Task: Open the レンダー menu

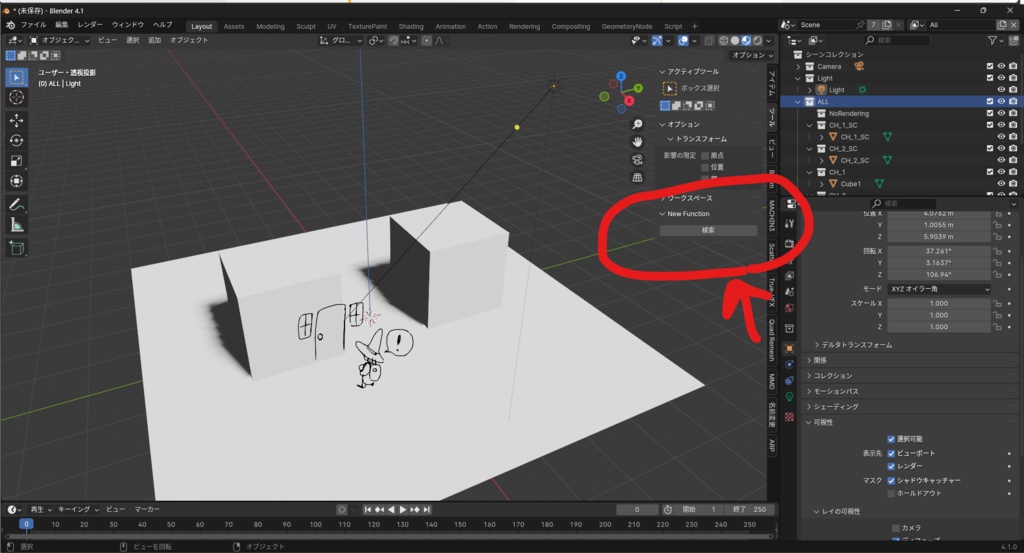Action: tap(90, 25)
